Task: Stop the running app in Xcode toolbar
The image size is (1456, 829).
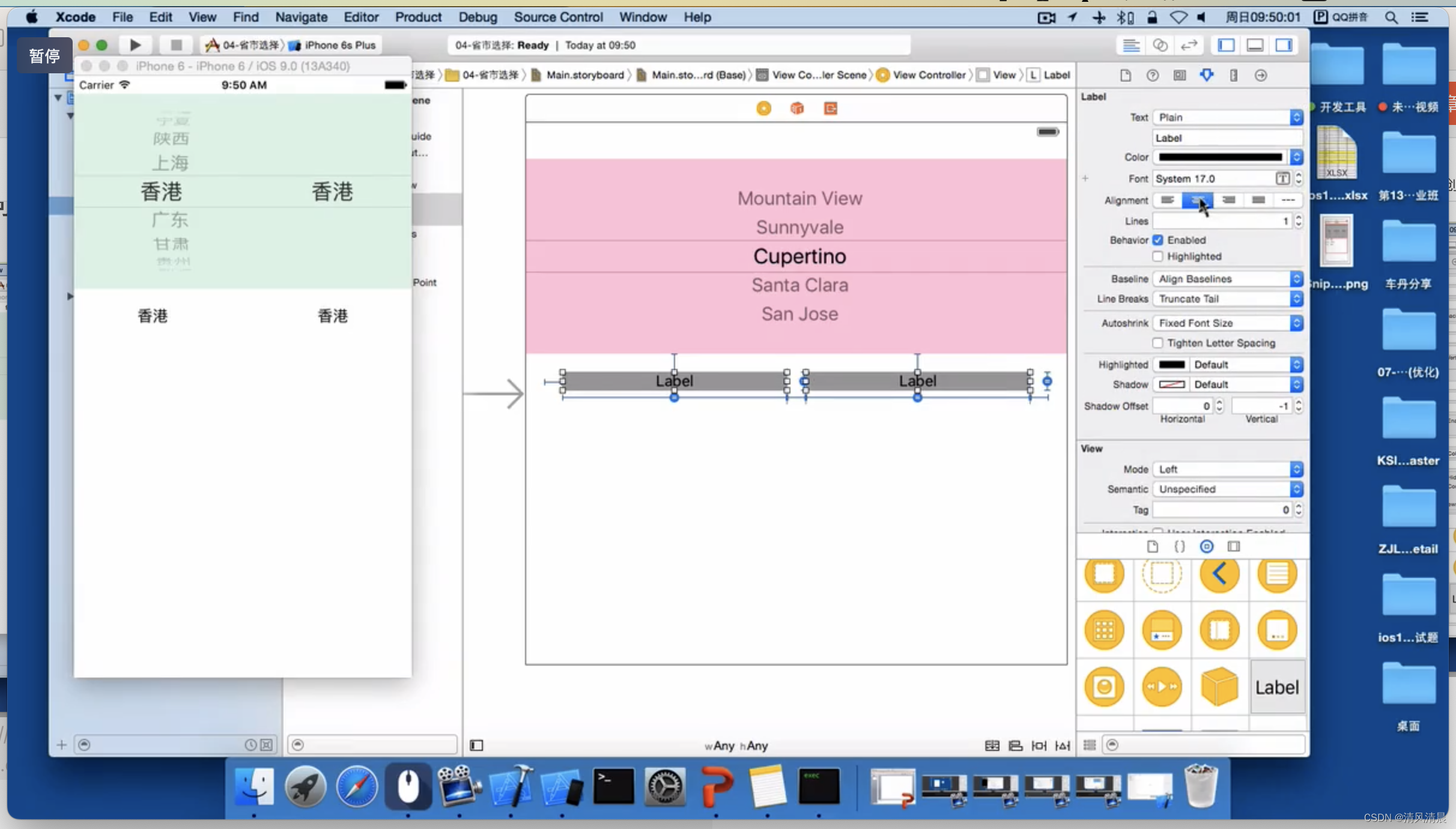Action: (176, 45)
